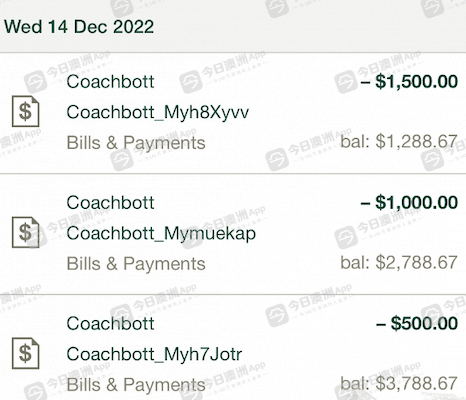This screenshot has width=466, height=400.
Task: Click the bal: $3,788.67 balance label
Action: pos(399,384)
